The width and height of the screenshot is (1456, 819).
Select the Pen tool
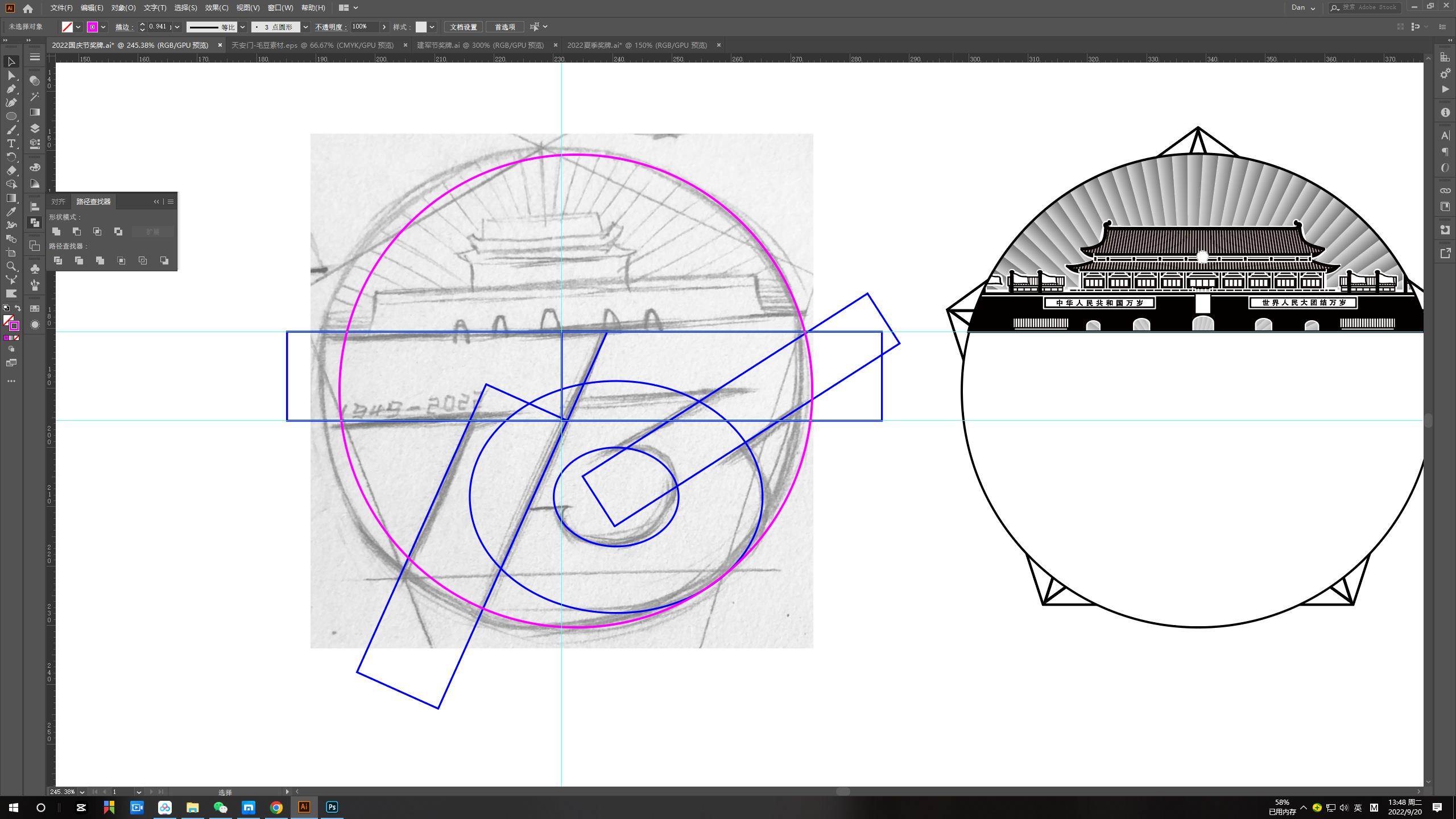pos(11,89)
